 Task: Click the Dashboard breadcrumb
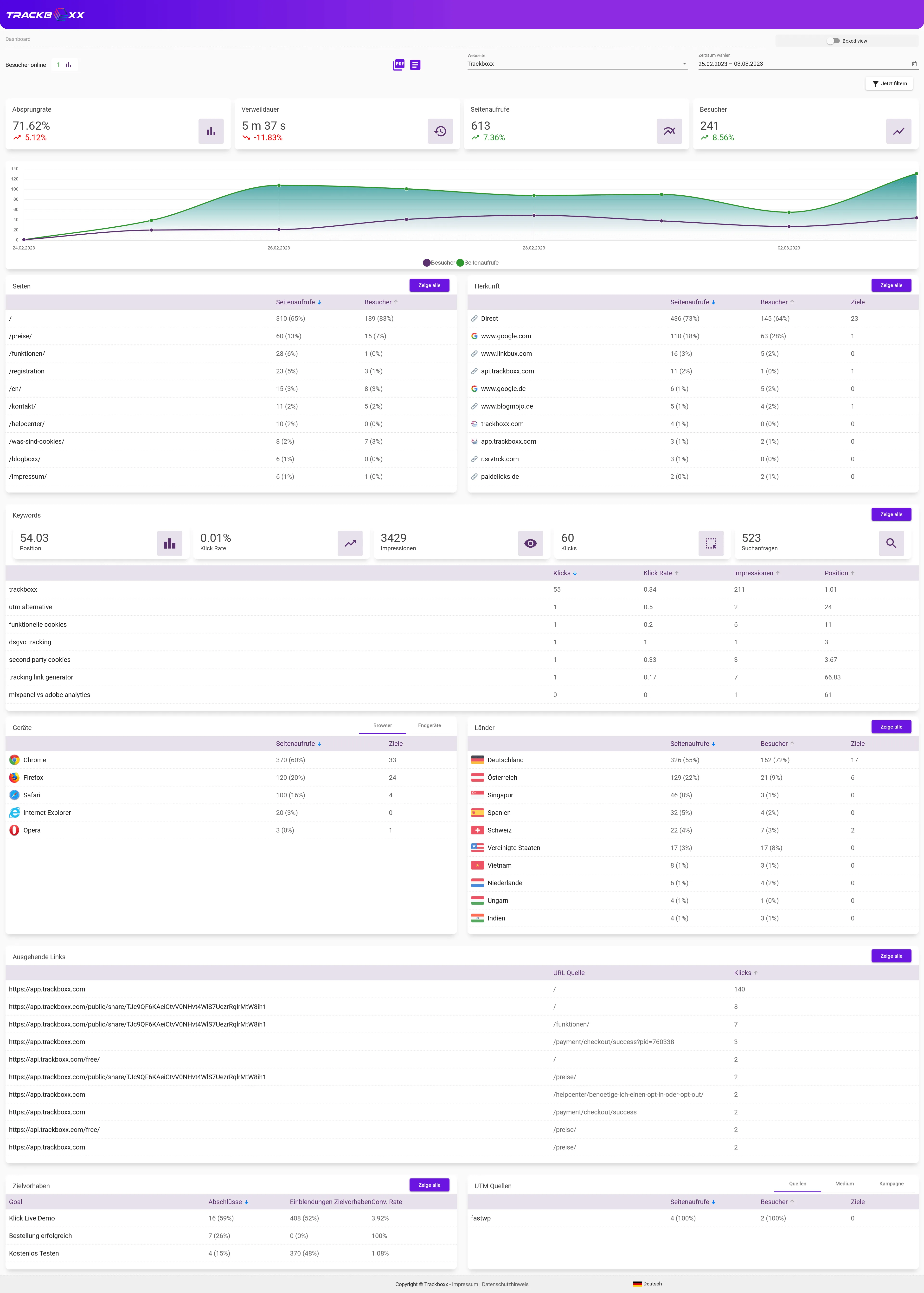(x=18, y=39)
